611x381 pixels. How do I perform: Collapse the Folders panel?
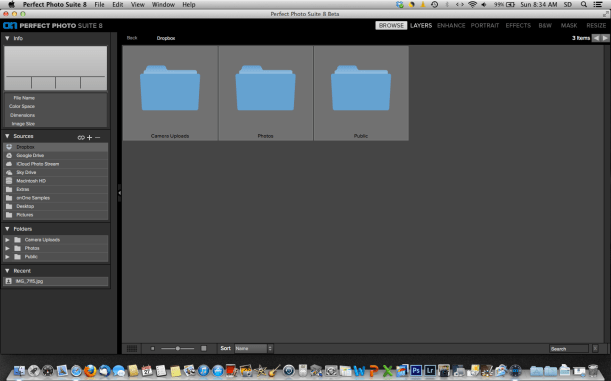click(x=7, y=229)
